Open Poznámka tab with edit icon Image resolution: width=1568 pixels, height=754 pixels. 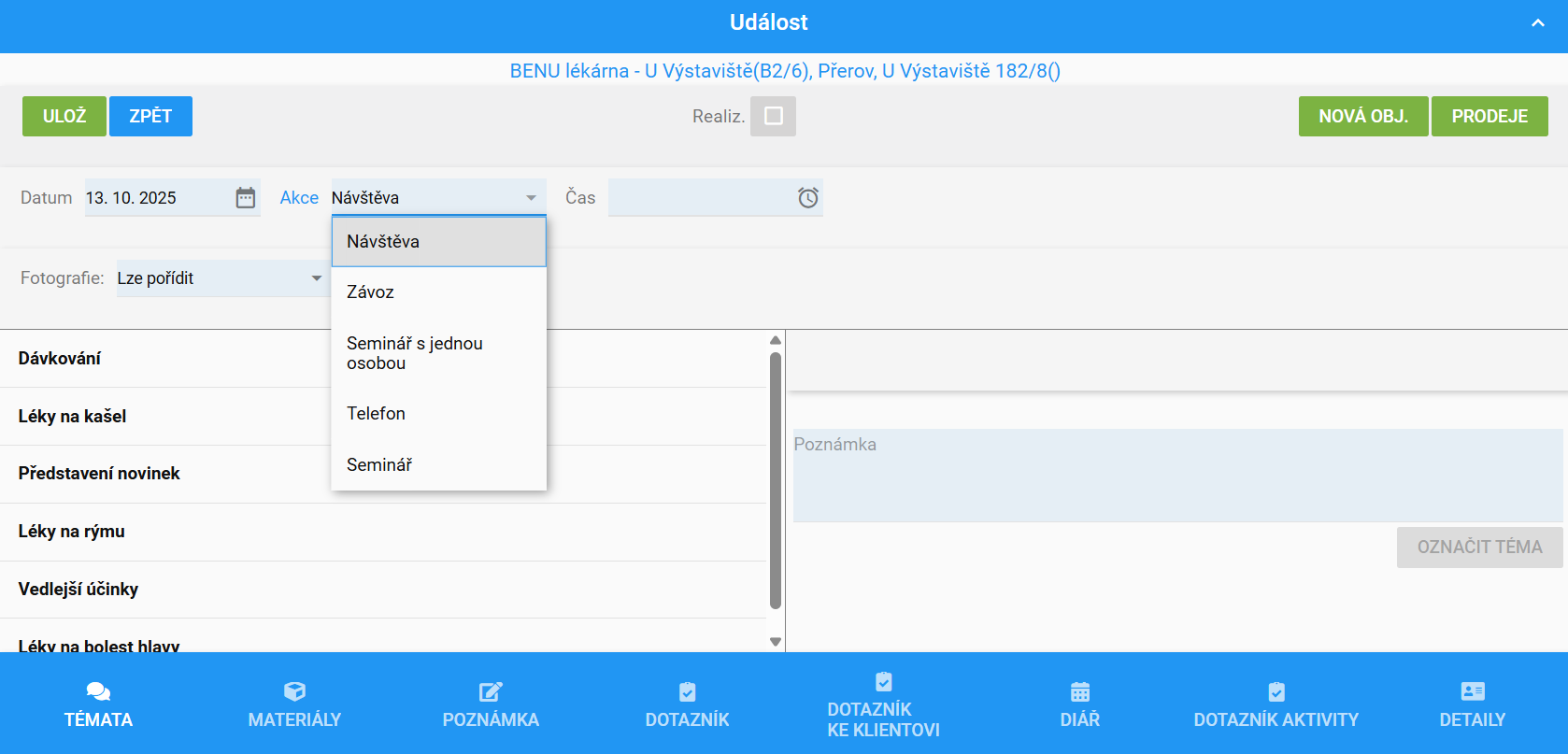(x=491, y=704)
